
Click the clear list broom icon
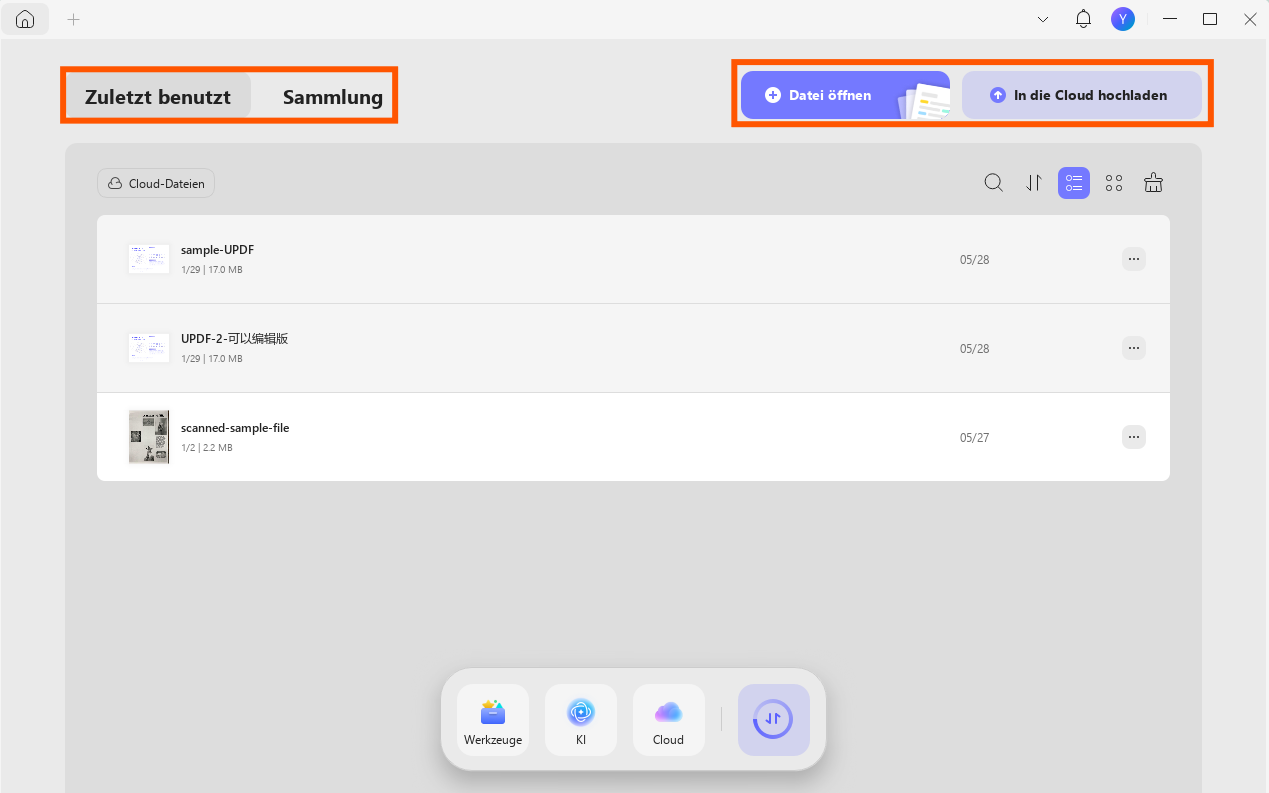pyautogui.click(x=1154, y=183)
